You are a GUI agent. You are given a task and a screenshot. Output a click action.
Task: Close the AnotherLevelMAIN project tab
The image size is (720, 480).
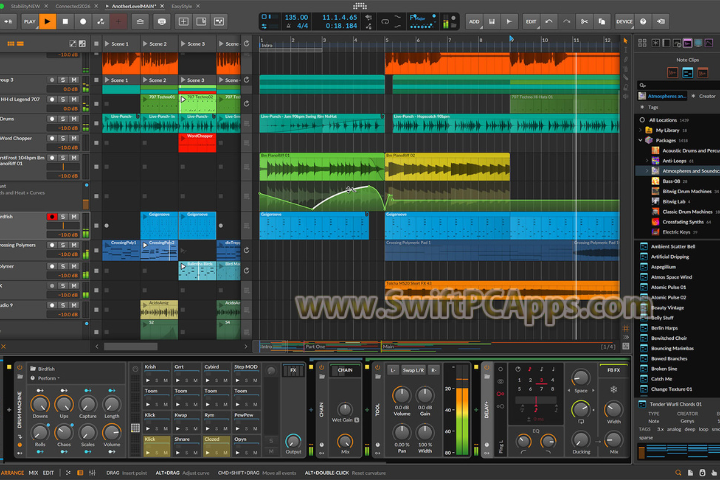[163, 6]
